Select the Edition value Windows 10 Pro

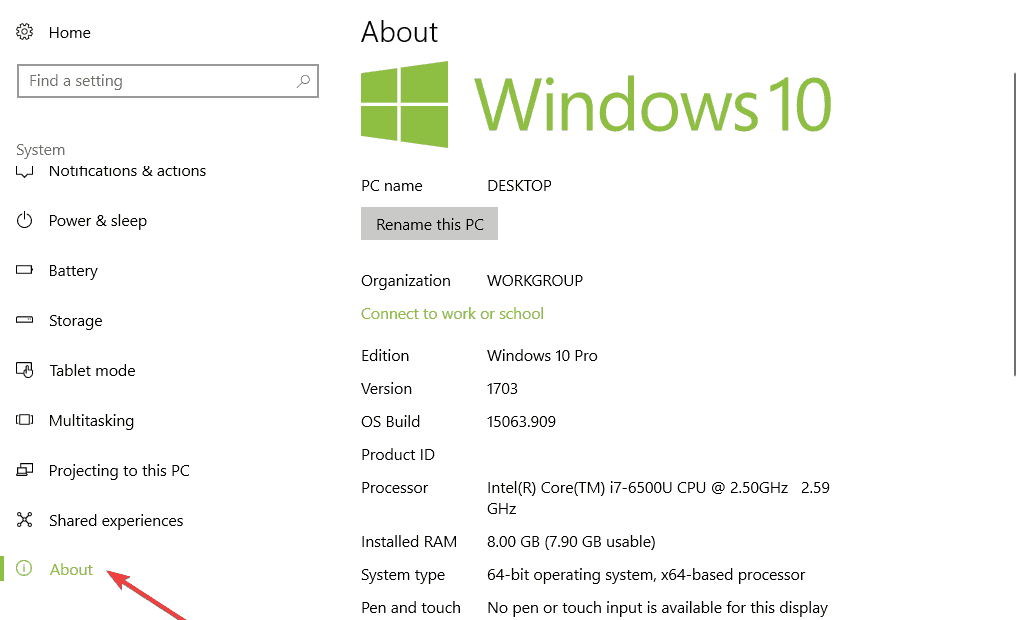(x=541, y=355)
